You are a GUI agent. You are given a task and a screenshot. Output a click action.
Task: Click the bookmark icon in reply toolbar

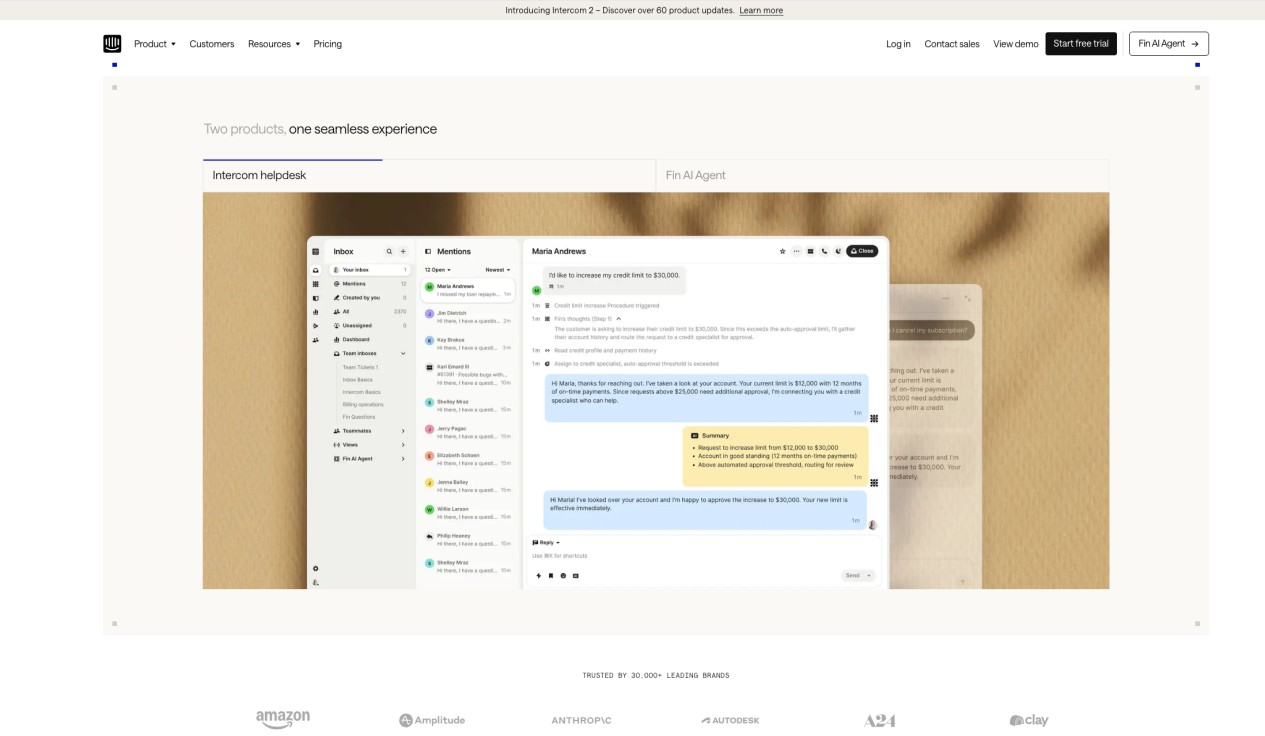(551, 576)
